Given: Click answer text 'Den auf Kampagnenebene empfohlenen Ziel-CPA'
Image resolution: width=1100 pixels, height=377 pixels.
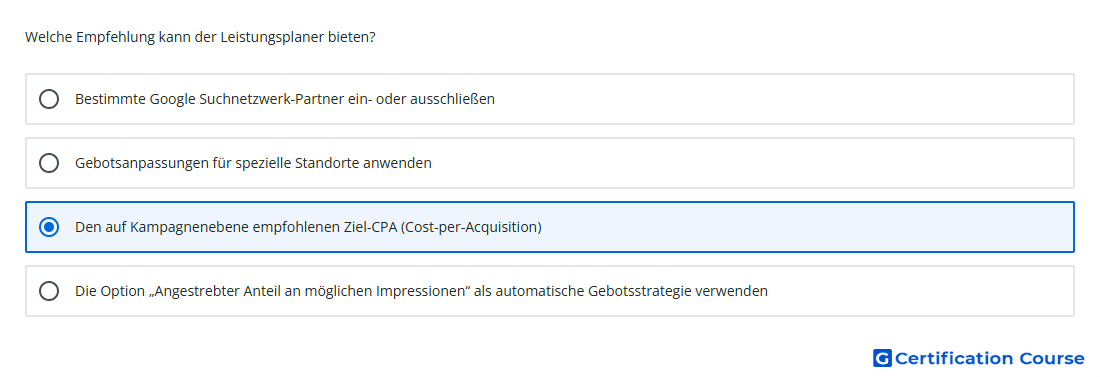Looking at the screenshot, I should tap(236, 227).
